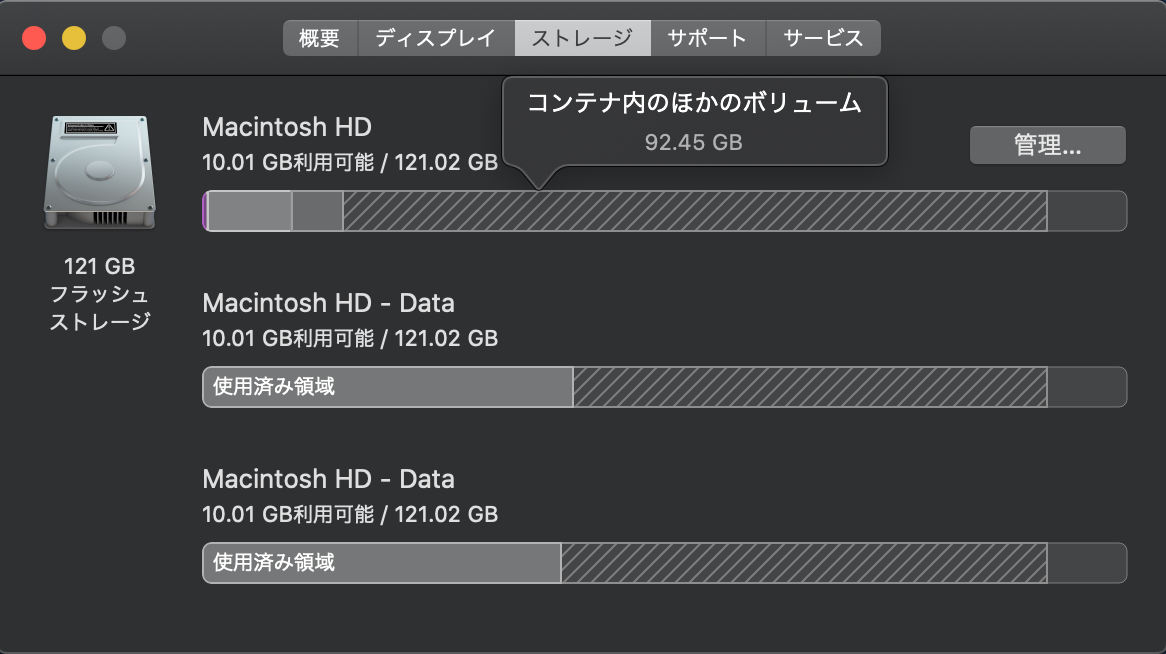The width and height of the screenshot is (1166, 654).
Task: Go to the サポート tab
Action: [707, 39]
